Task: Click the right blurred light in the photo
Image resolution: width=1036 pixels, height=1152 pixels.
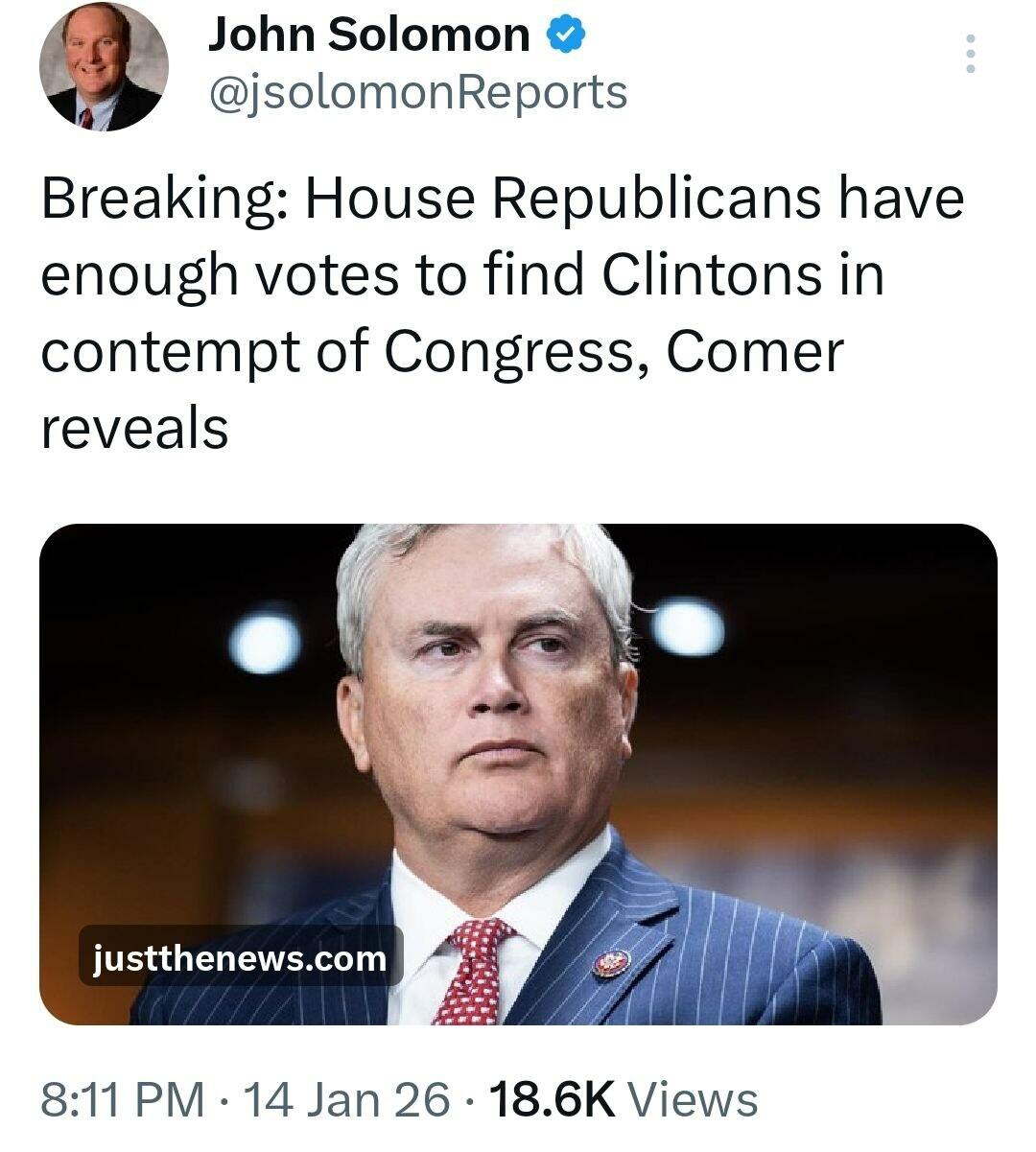Action: tap(688, 628)
